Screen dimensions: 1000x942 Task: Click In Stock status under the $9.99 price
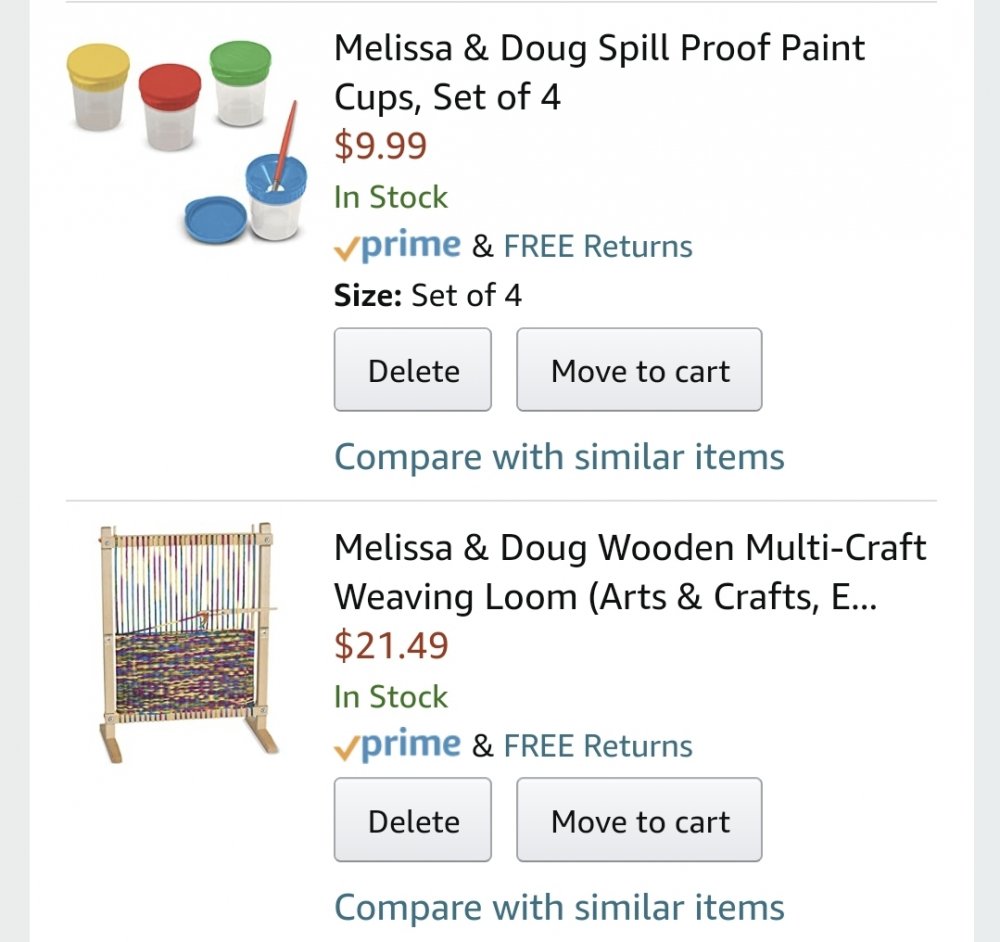391,197
